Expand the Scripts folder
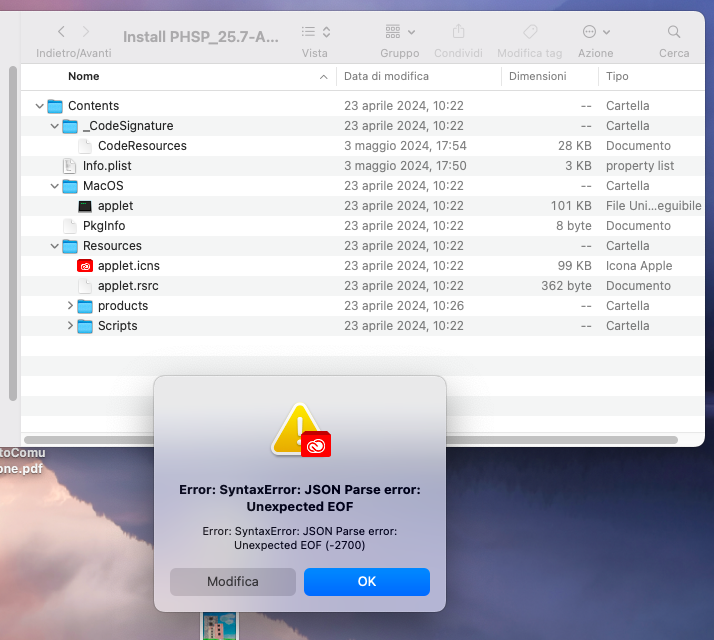The width and height of the screenshot is (714, 640). coord(70,326)
